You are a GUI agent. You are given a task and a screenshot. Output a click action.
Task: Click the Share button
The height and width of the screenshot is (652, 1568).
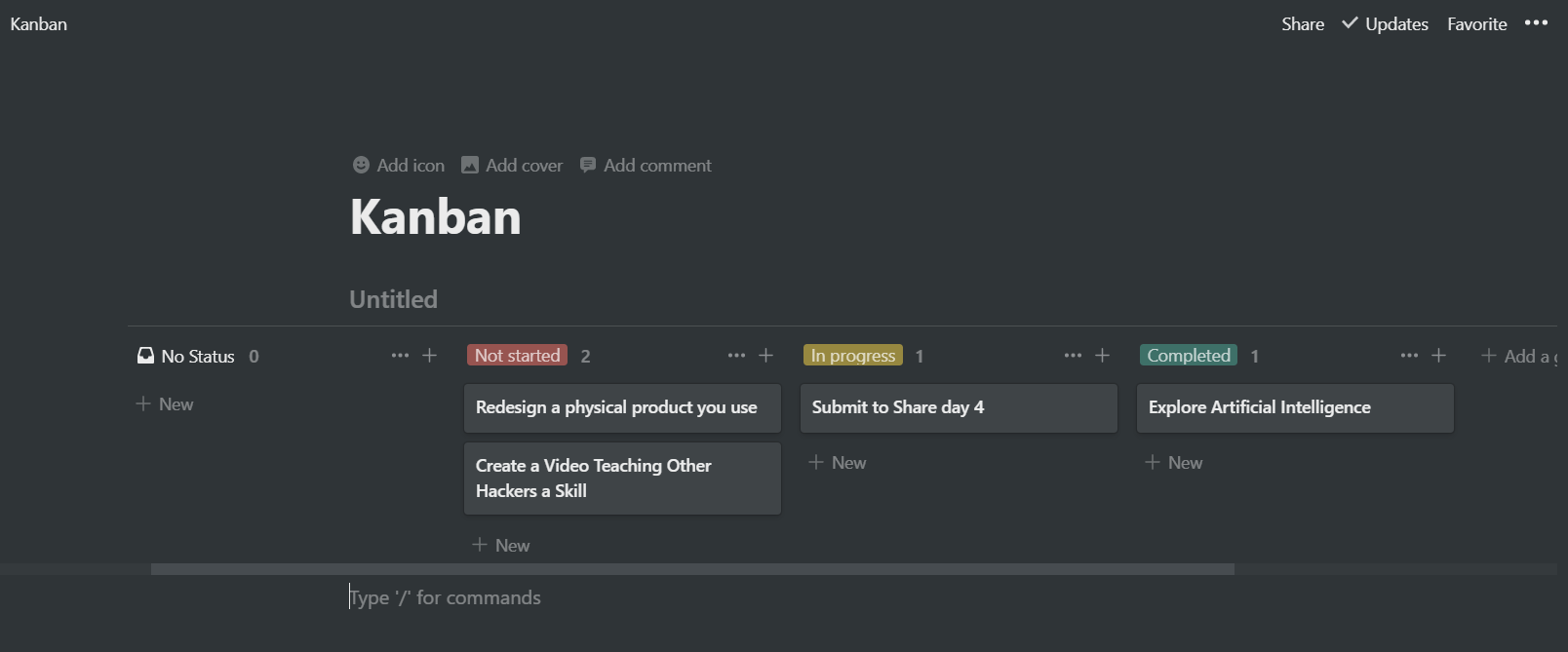pos(1302,23)
